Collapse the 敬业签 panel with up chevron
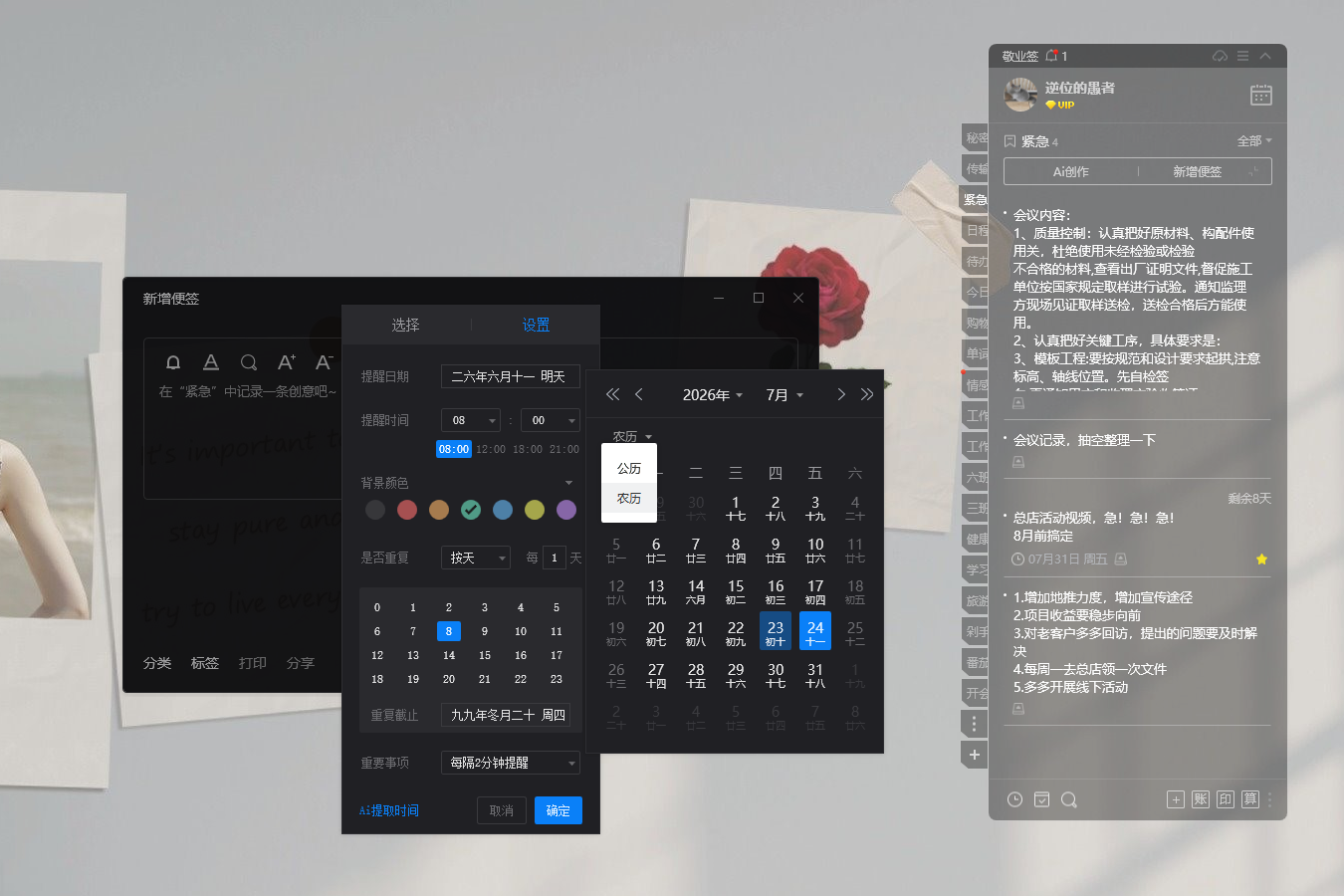1344x896 pixels. pos(1265,56)
